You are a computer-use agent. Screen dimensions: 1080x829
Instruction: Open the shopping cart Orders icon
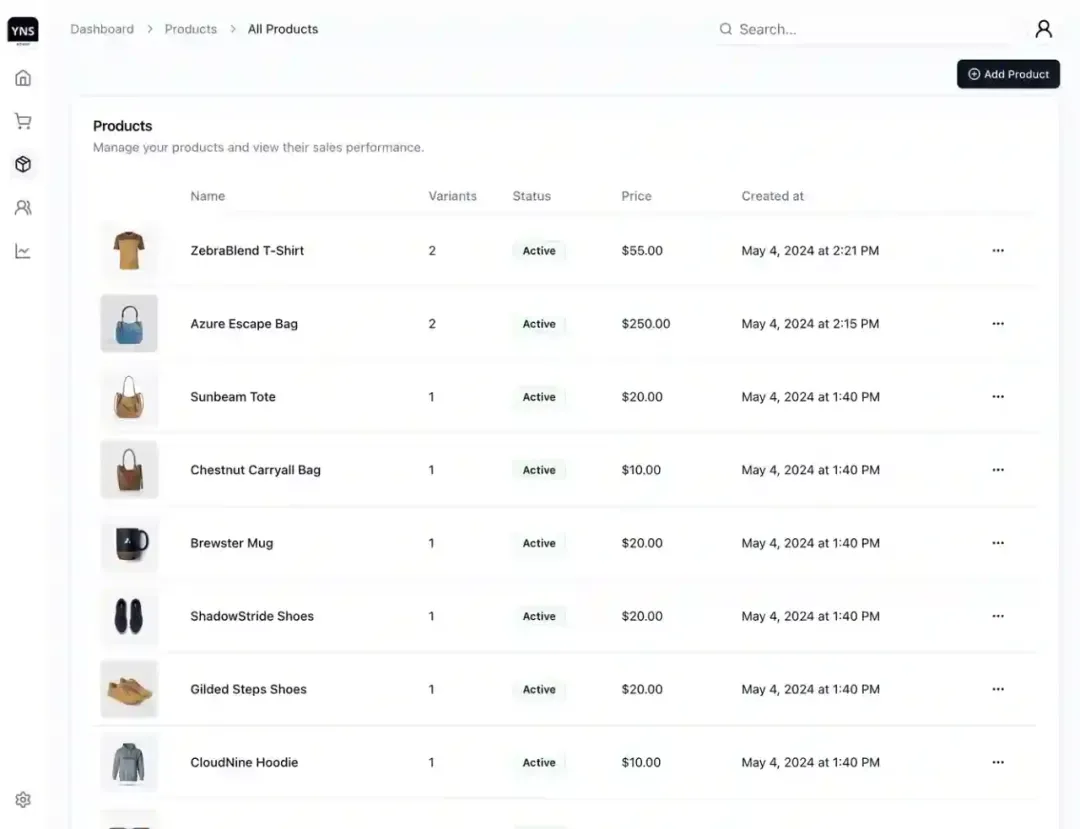point(23,121)
